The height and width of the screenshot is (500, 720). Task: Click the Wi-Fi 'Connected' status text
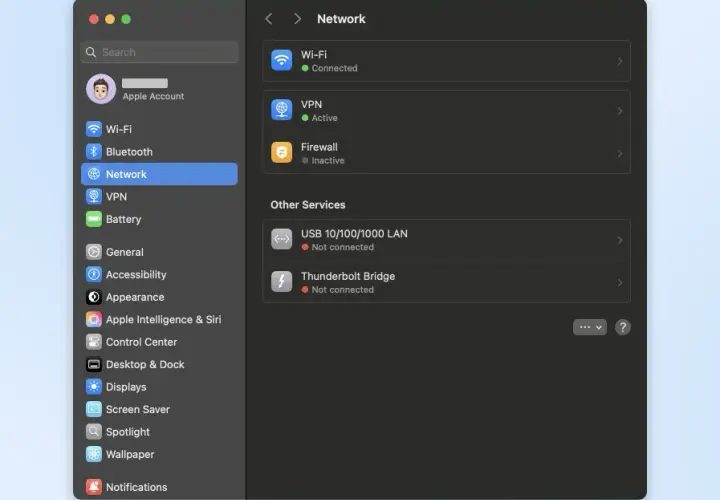335,68
